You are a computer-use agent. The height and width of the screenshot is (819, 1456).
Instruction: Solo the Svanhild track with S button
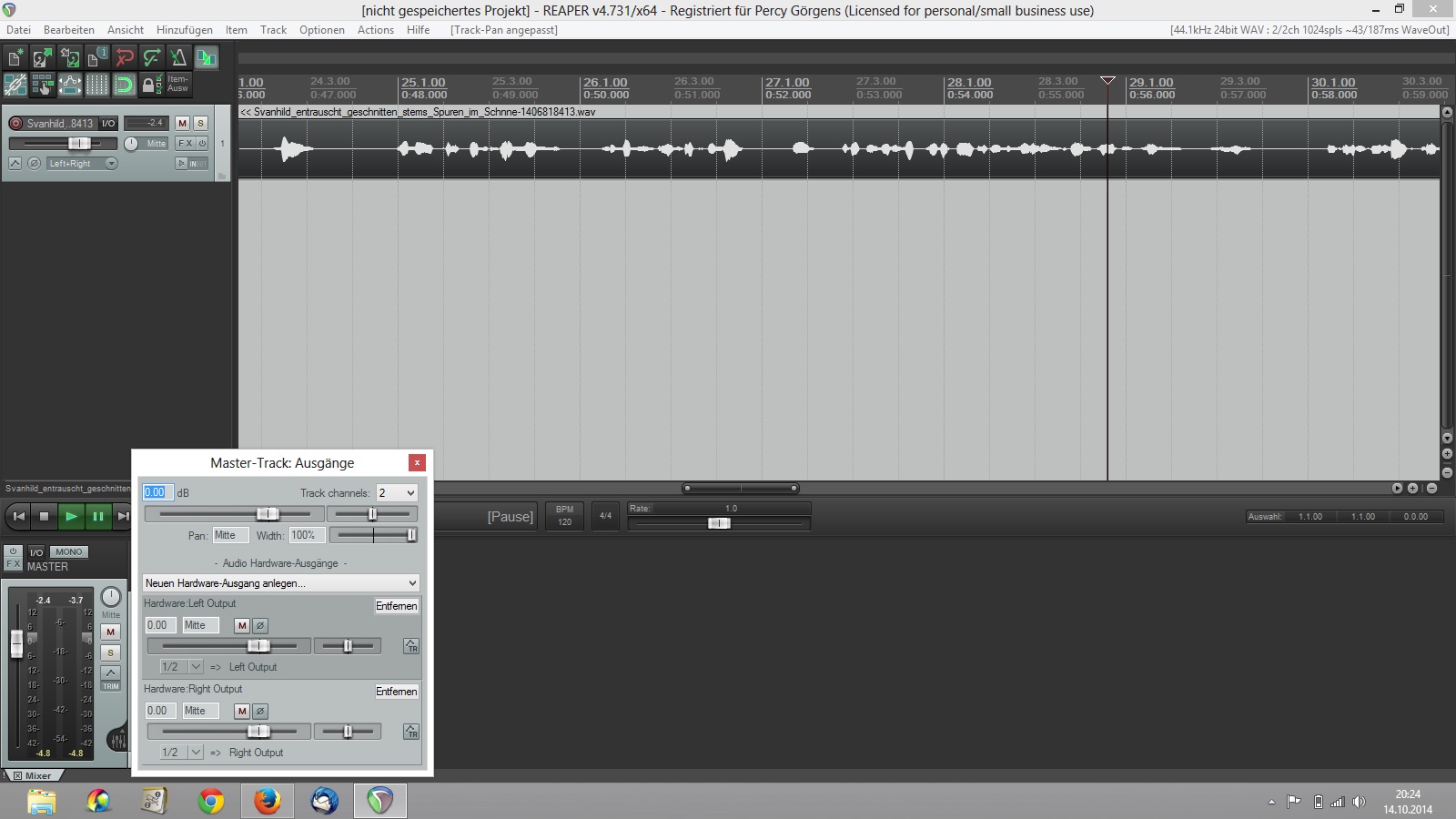coord(201,123)
